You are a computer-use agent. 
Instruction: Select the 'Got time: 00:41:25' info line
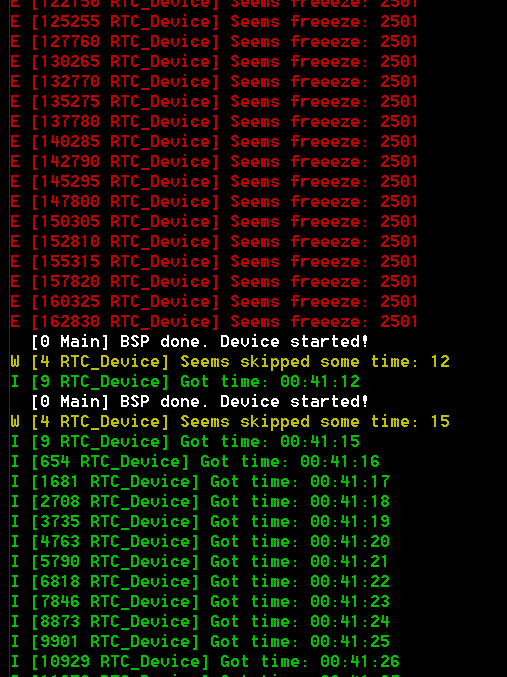click(200, 642)
